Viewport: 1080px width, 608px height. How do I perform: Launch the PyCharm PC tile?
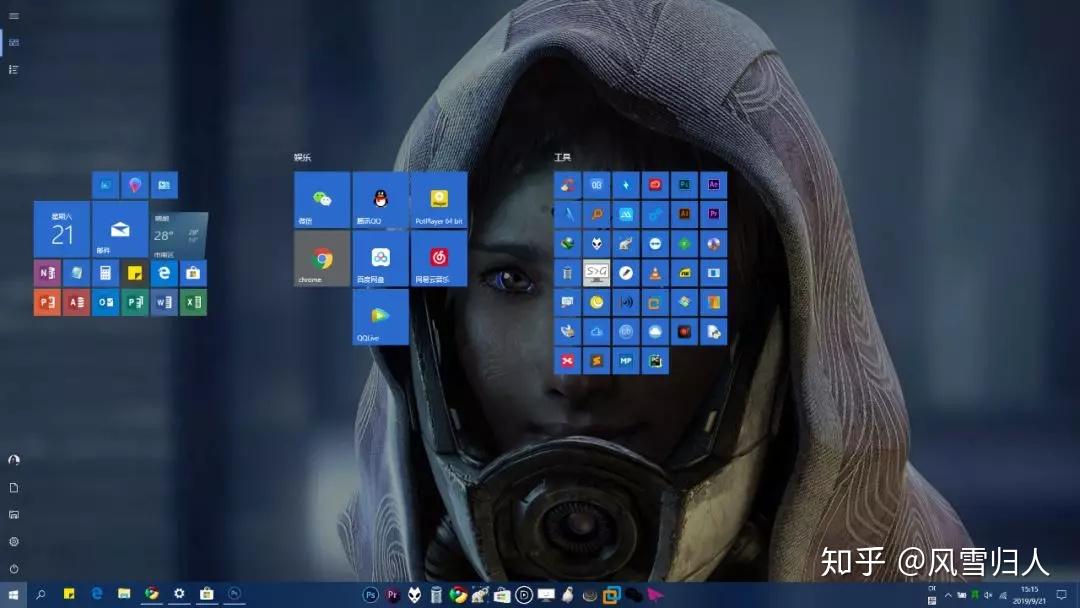(x=655, y=361)
